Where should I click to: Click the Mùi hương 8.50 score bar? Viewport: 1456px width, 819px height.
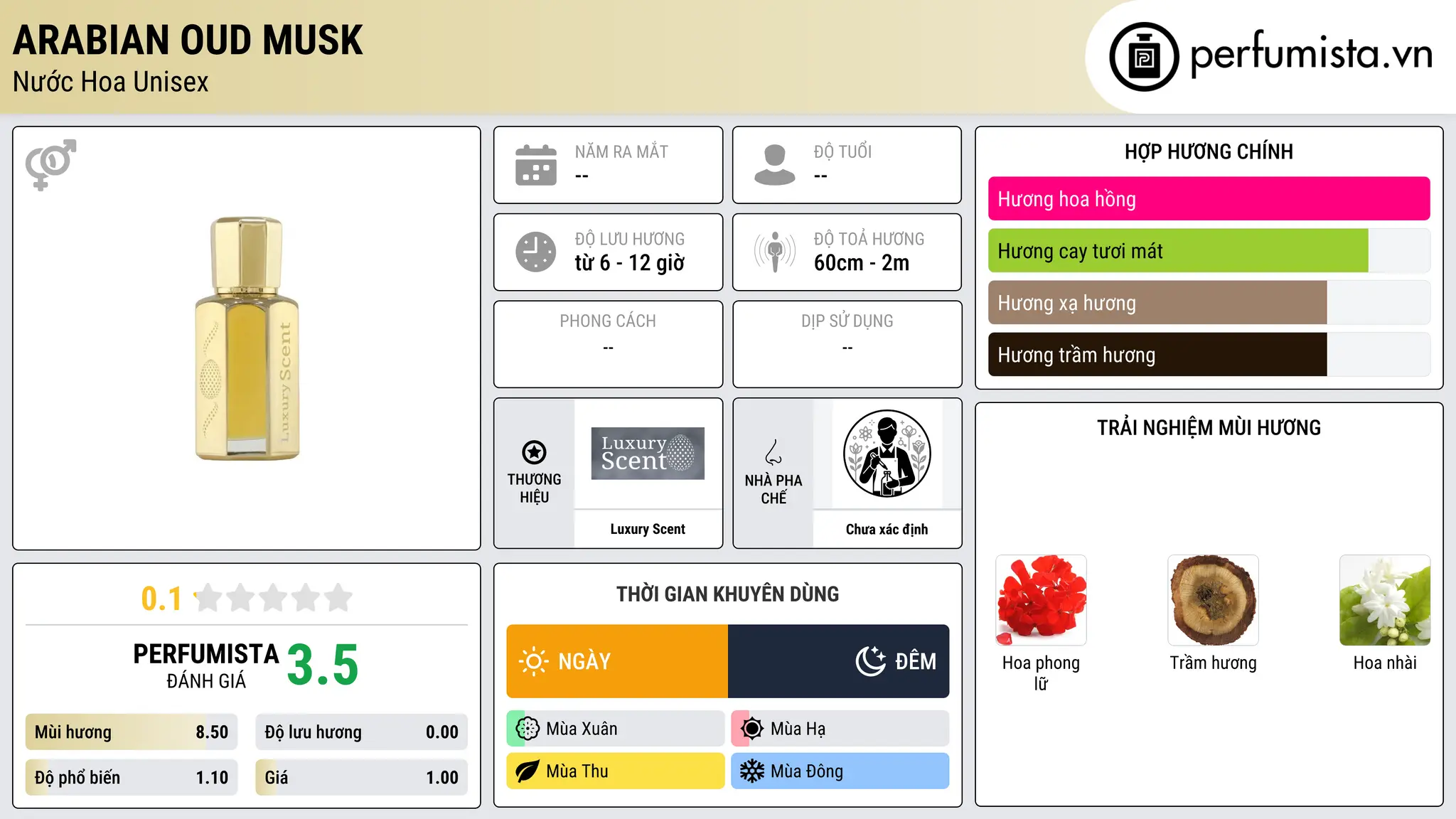click(x=132, y=732)
